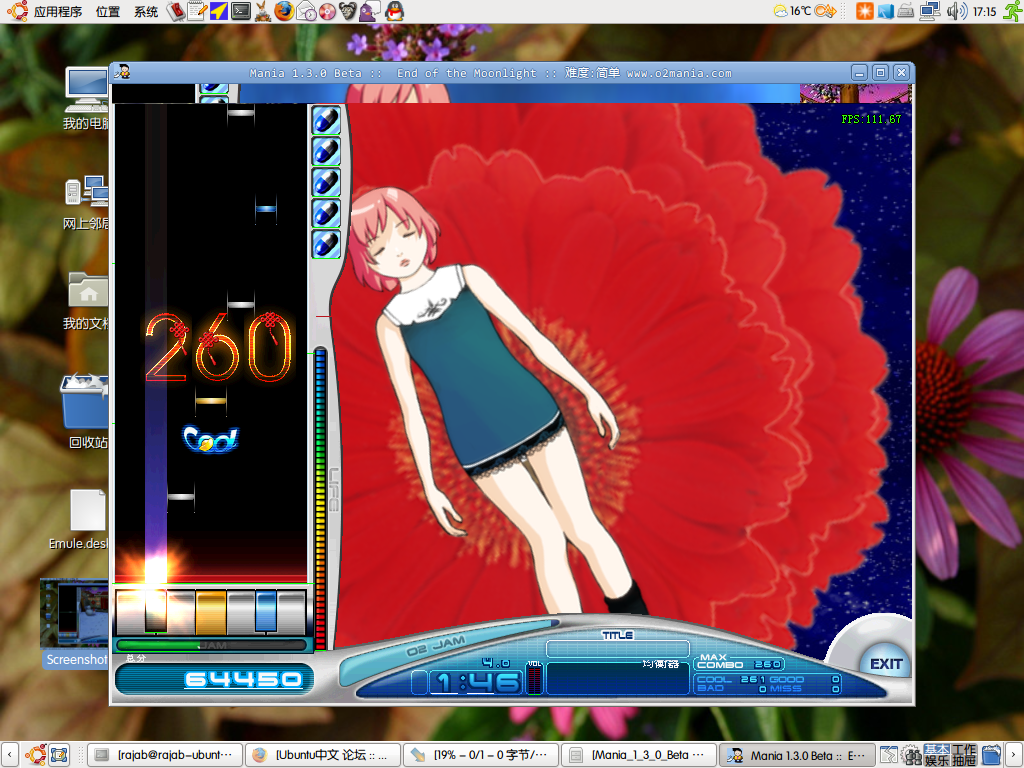
Task: Click the red power switch launcher icon
Action: point(176,11)
